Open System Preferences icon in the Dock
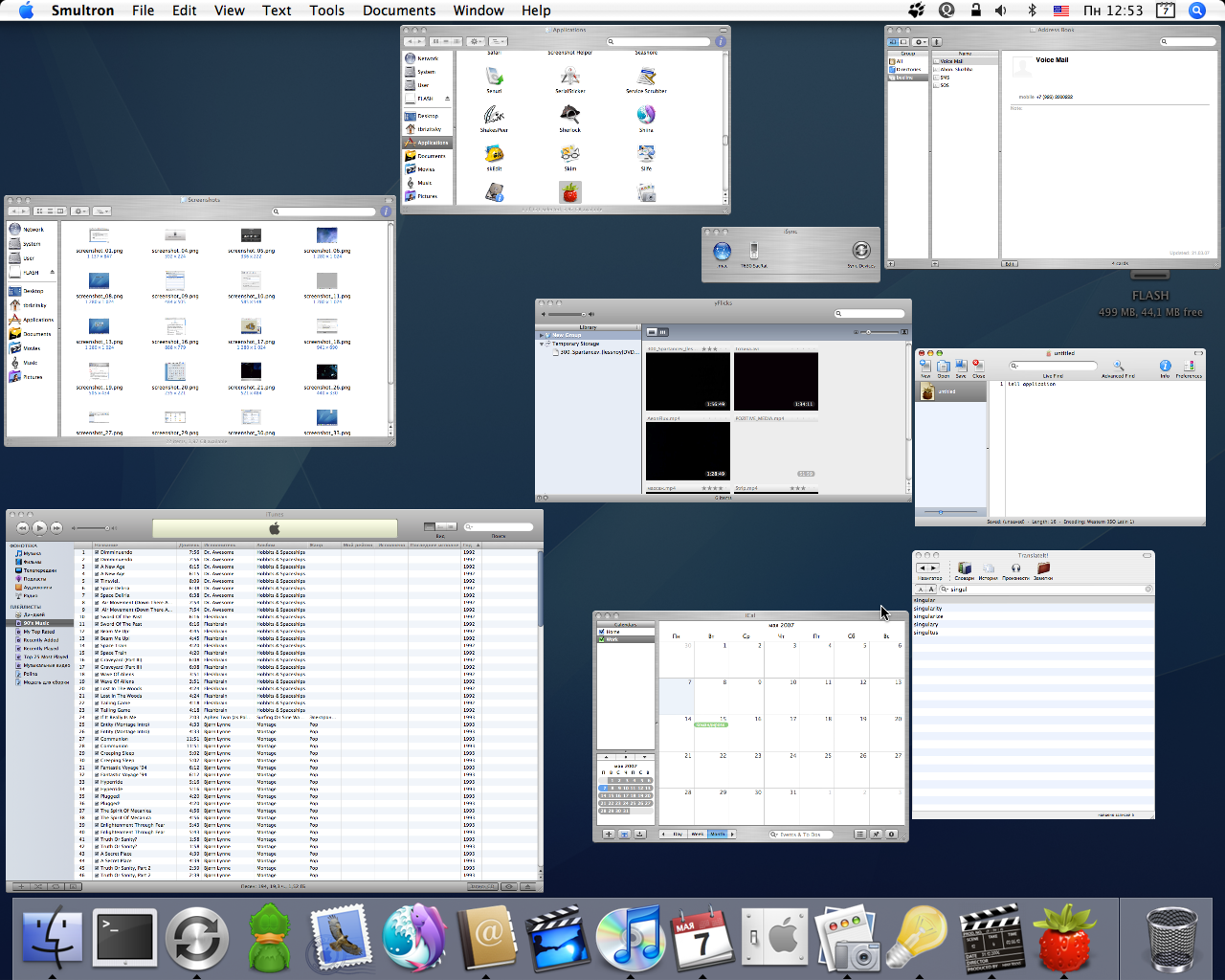 click(774, 938)
